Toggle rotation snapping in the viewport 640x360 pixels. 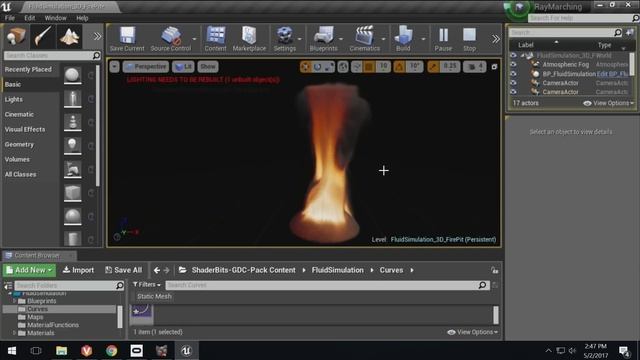pos(399,67)
